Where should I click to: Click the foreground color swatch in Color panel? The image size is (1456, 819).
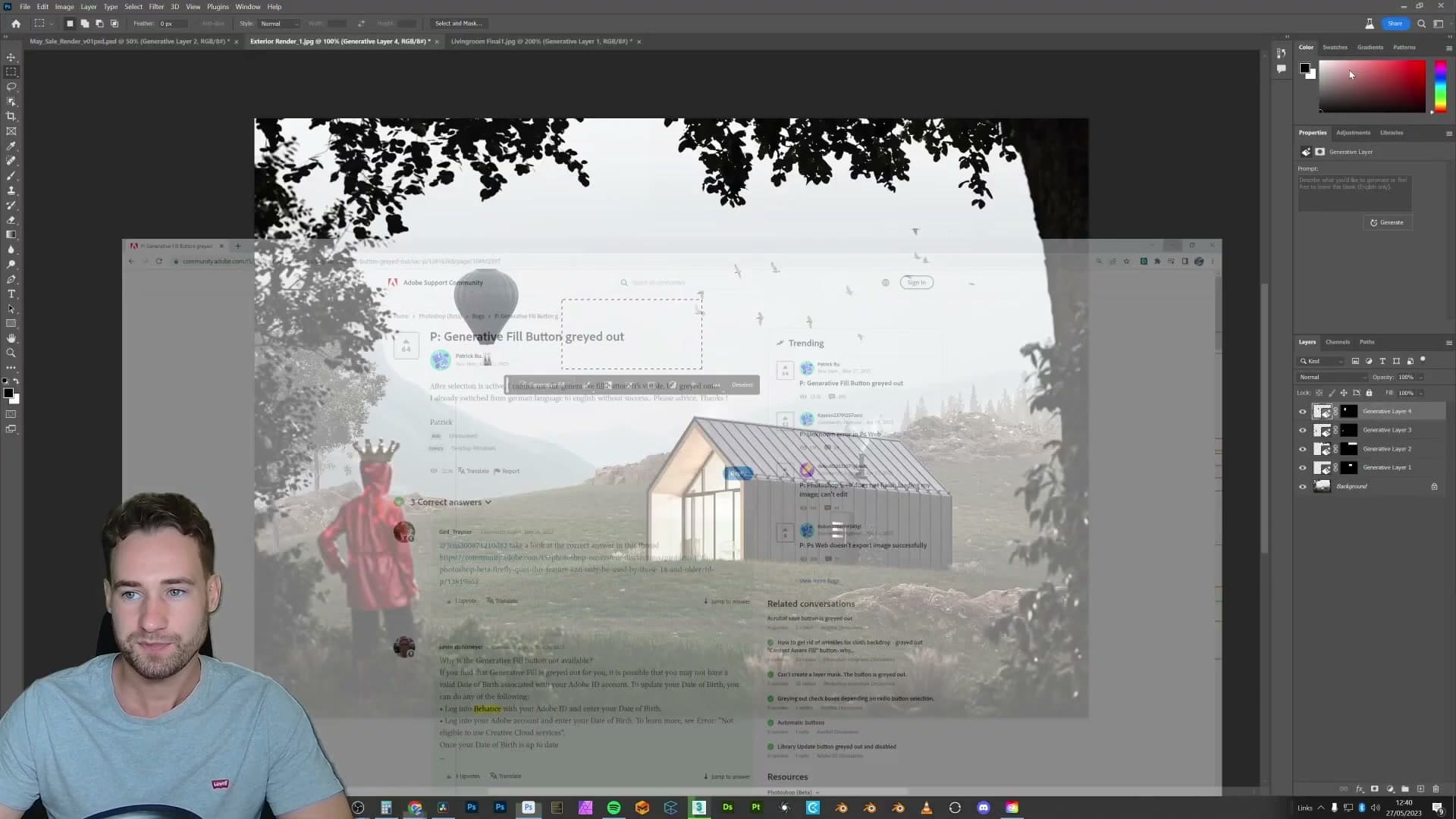click(x=1304, y=68)
